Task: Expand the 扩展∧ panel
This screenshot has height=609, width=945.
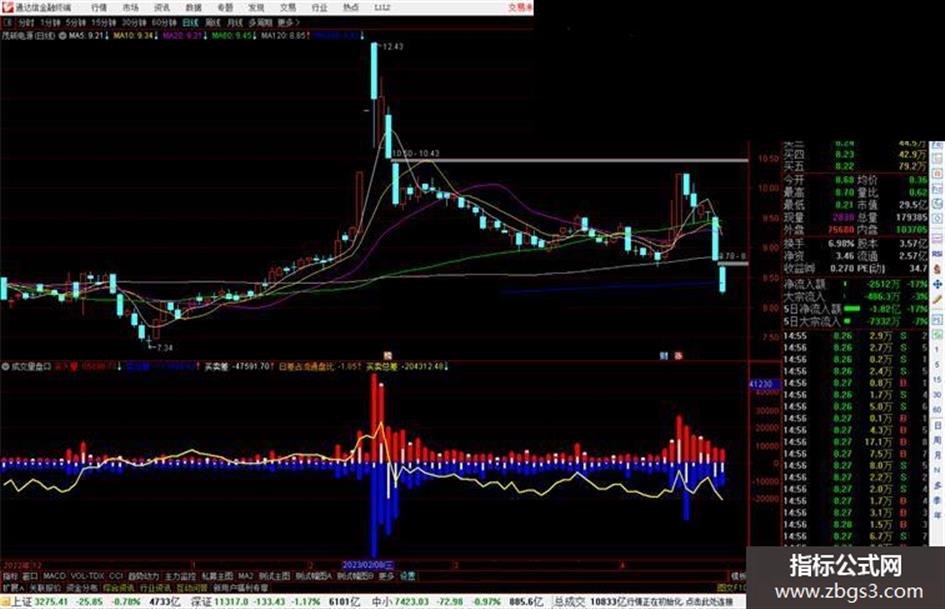Action: (x=13, y=587)
